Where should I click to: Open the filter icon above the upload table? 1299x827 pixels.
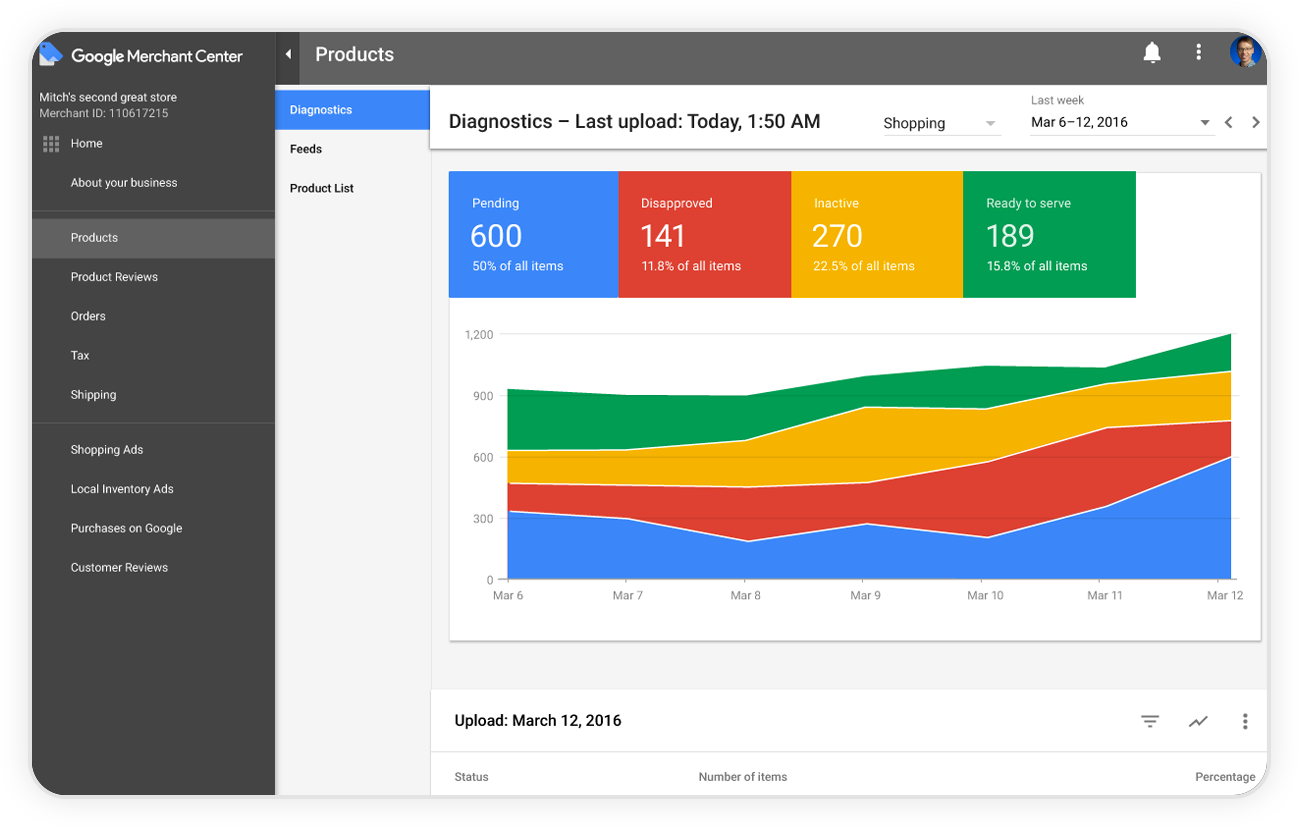[1149, 721]
